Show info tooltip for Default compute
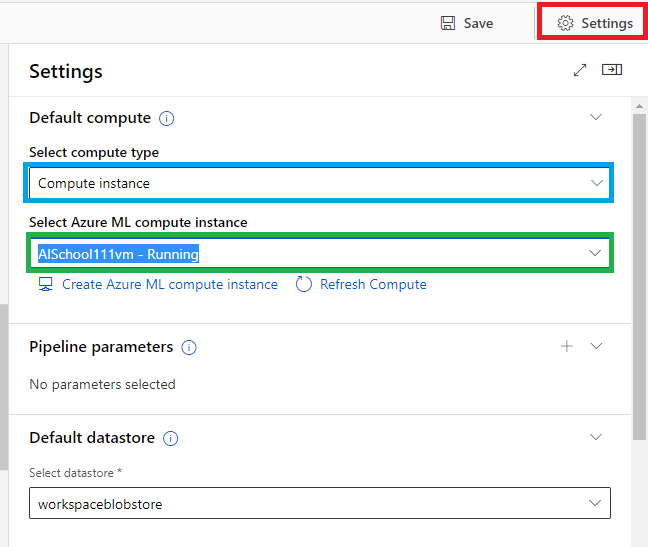Viewport: 648px width, 547px height. 167,119
